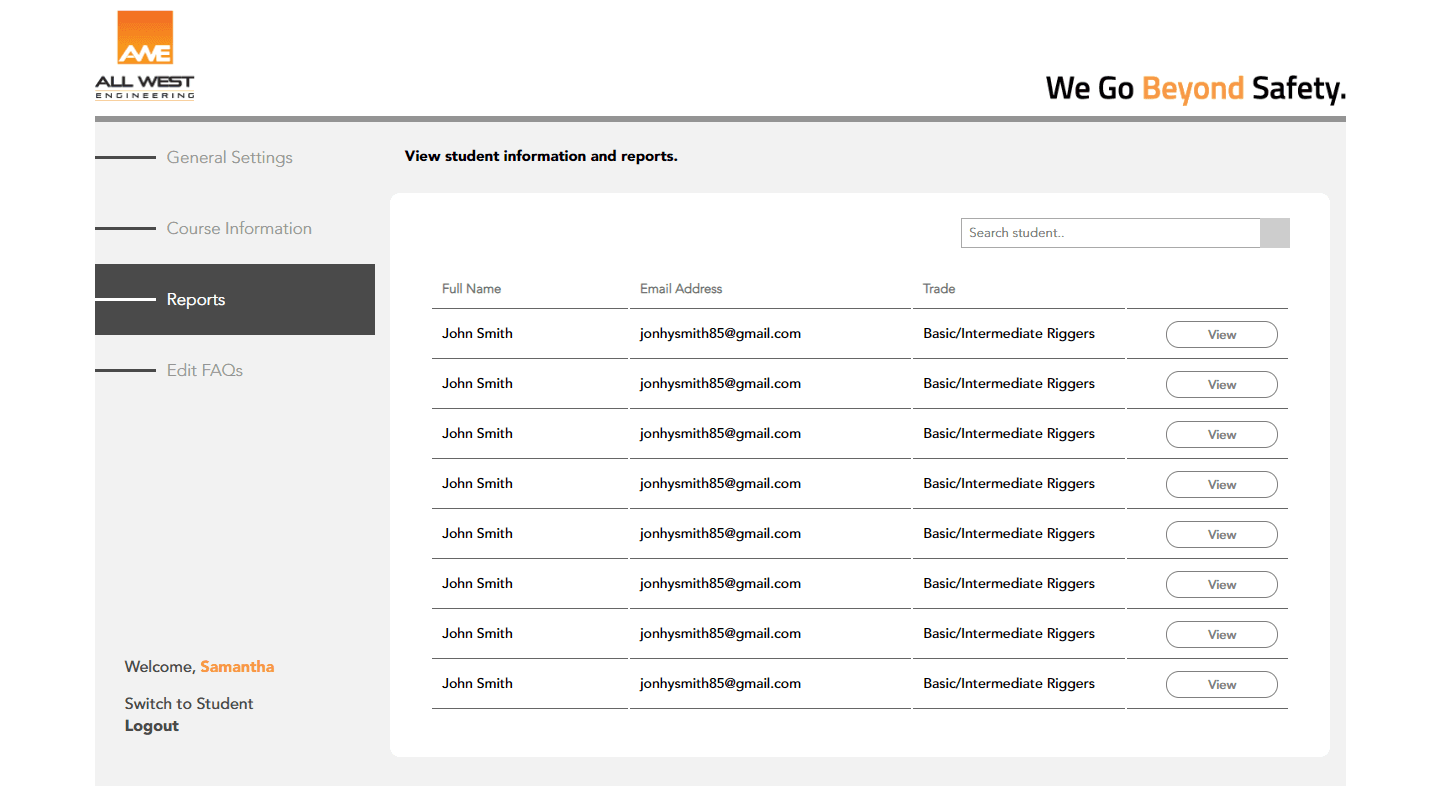This screenshot has height=811, width=1440.
Task: View the first John Smith record
Action: pos(1221,335)
